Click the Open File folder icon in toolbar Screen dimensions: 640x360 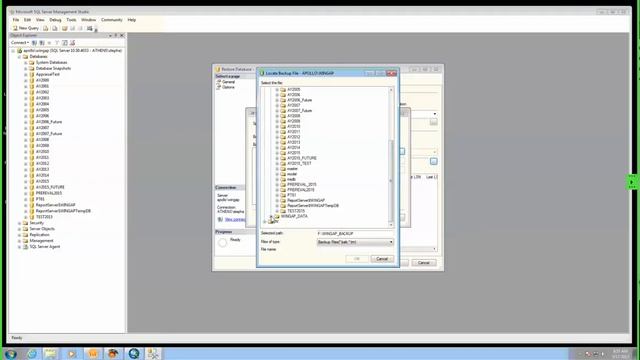pos(64,28)
